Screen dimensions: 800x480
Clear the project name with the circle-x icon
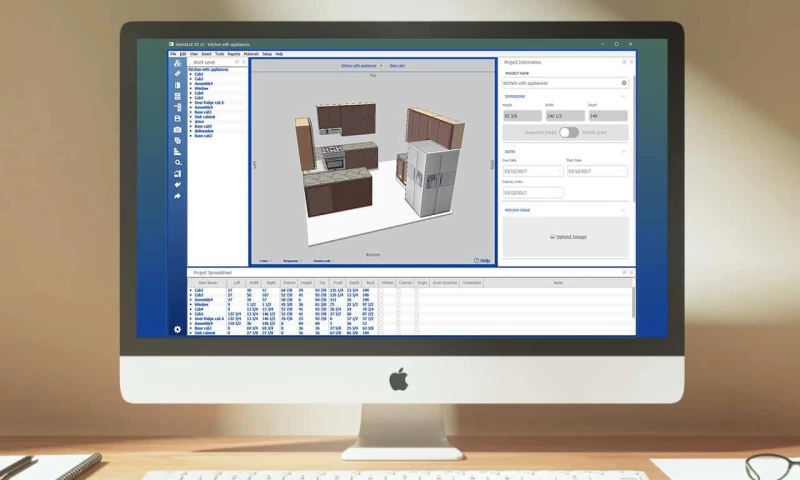pyautogui.click(x=624, y=83)
